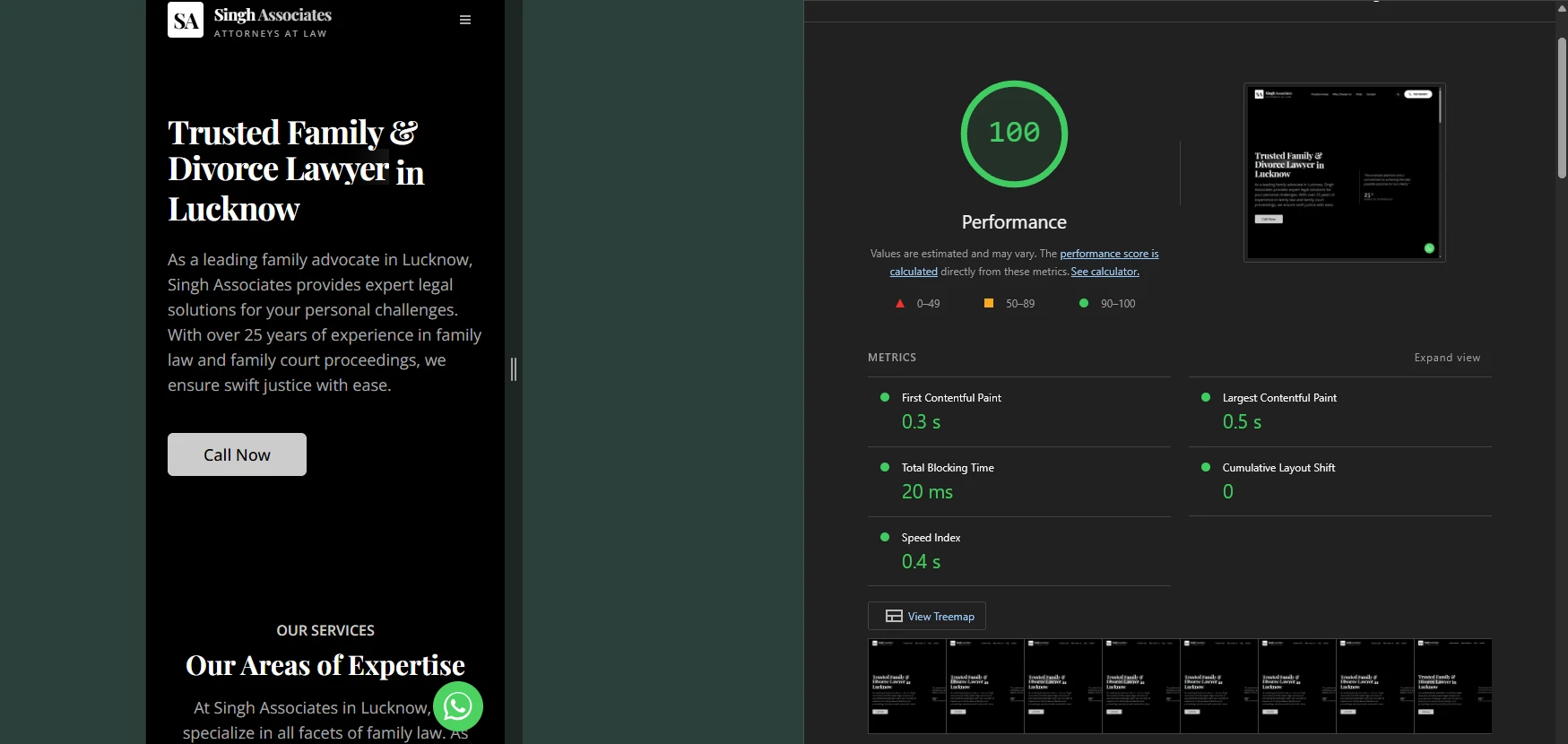Click the METRICS section label
Image resolution: width=1568 pixels, height=744 pixels.
tap(892, 358)
